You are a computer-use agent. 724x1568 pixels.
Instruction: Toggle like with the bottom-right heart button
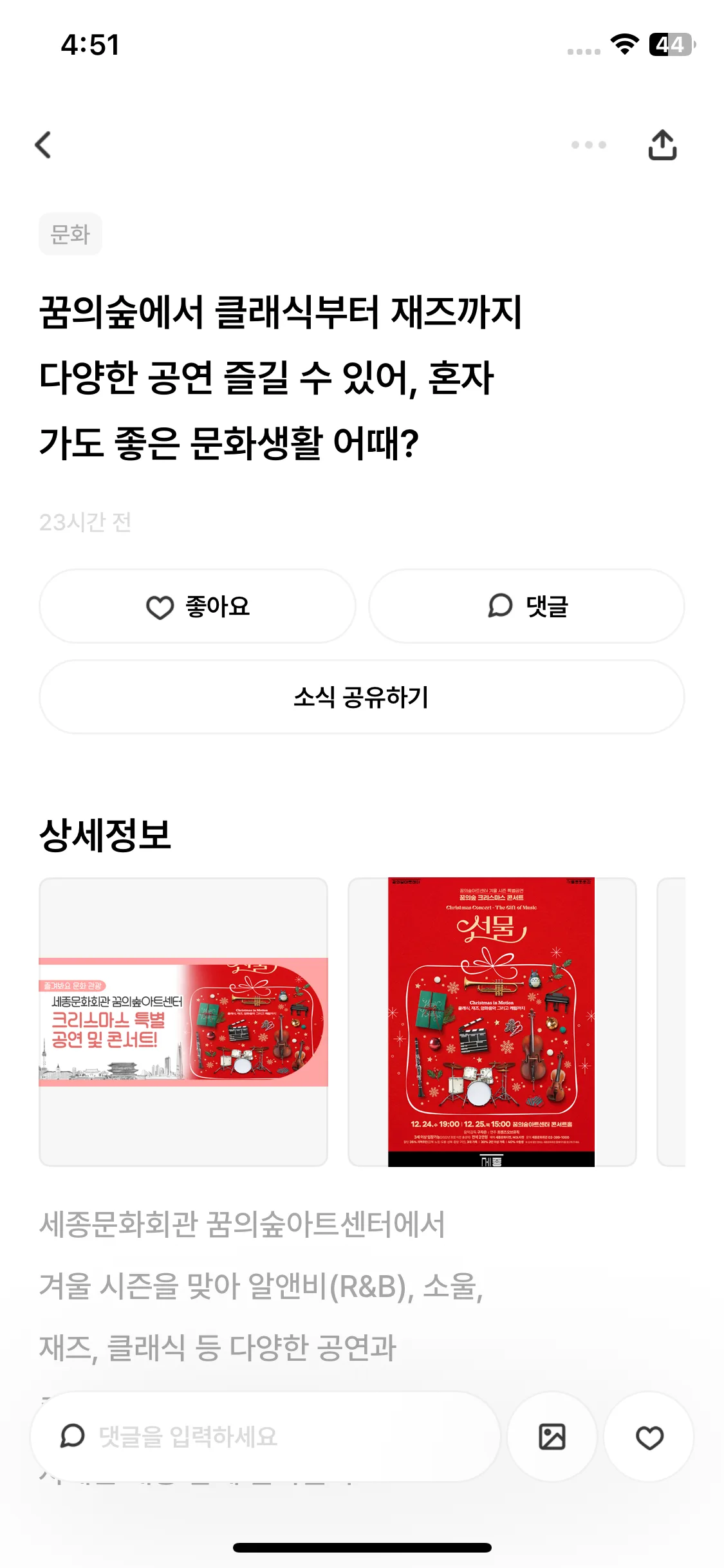point(649,1437)
